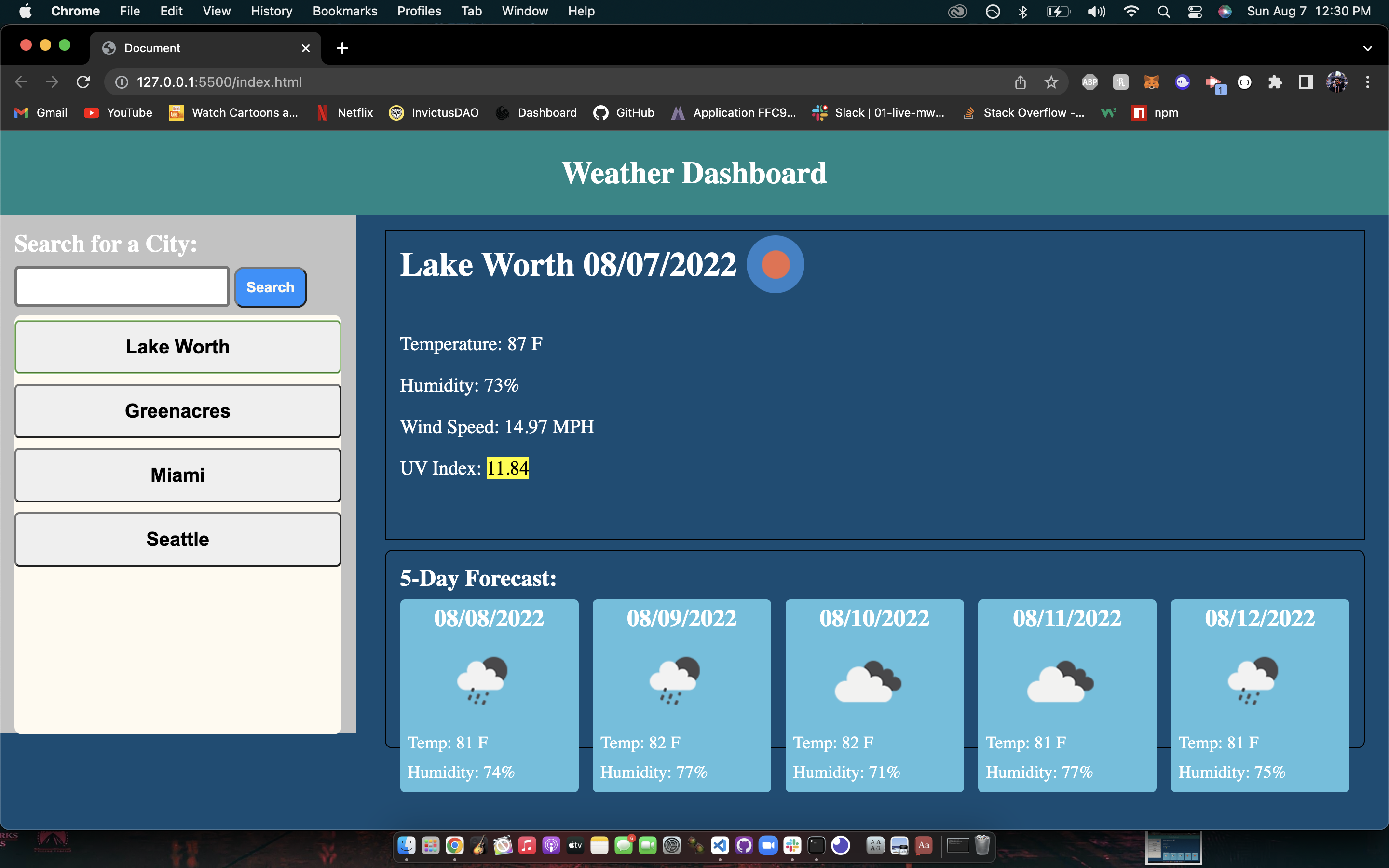This screenshot has height=868, width=1389.
Task: Open the Chrome three-dot menu
Action: pos(1368,82)
